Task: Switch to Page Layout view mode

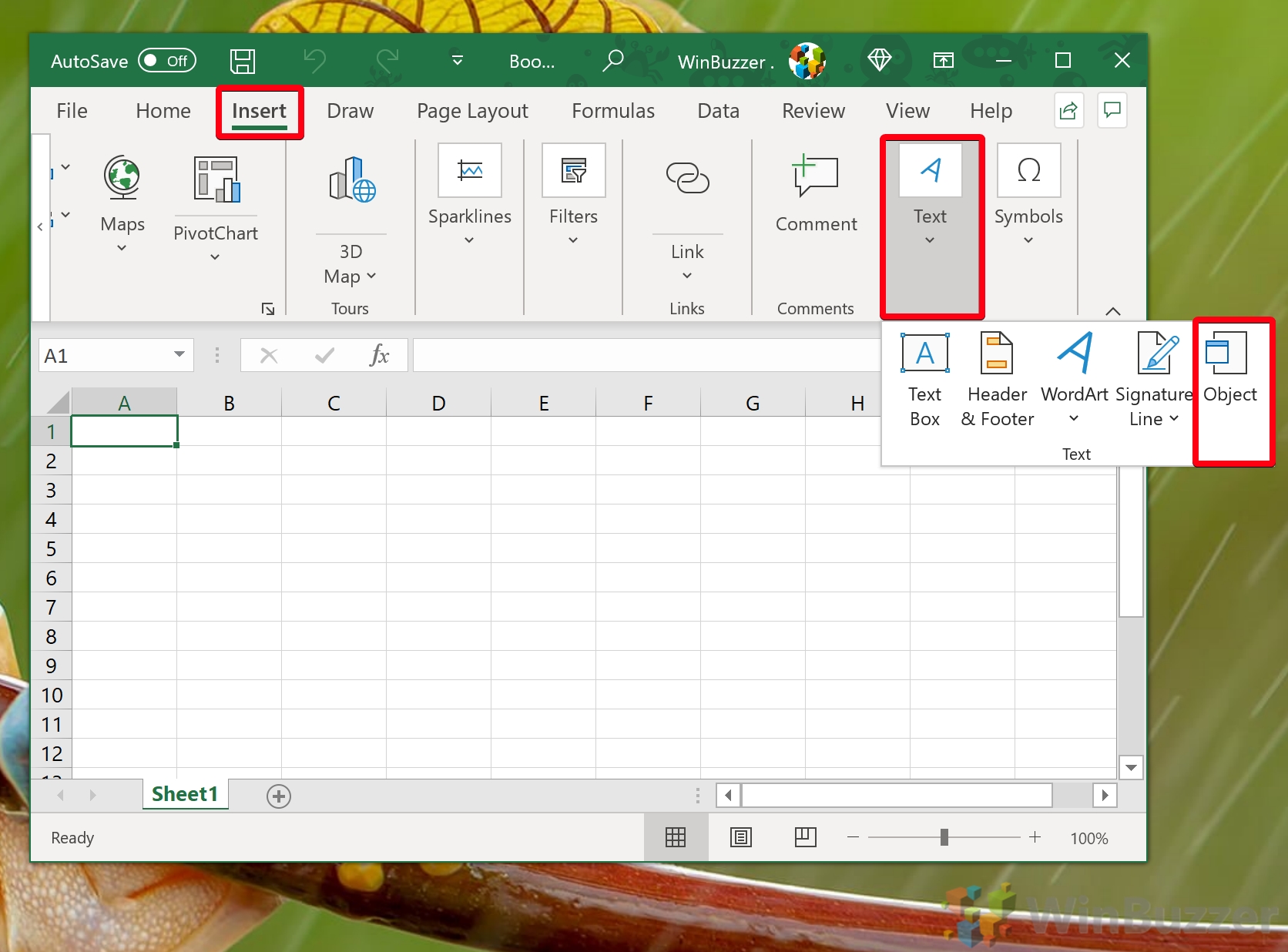Action: click(740, 837)
